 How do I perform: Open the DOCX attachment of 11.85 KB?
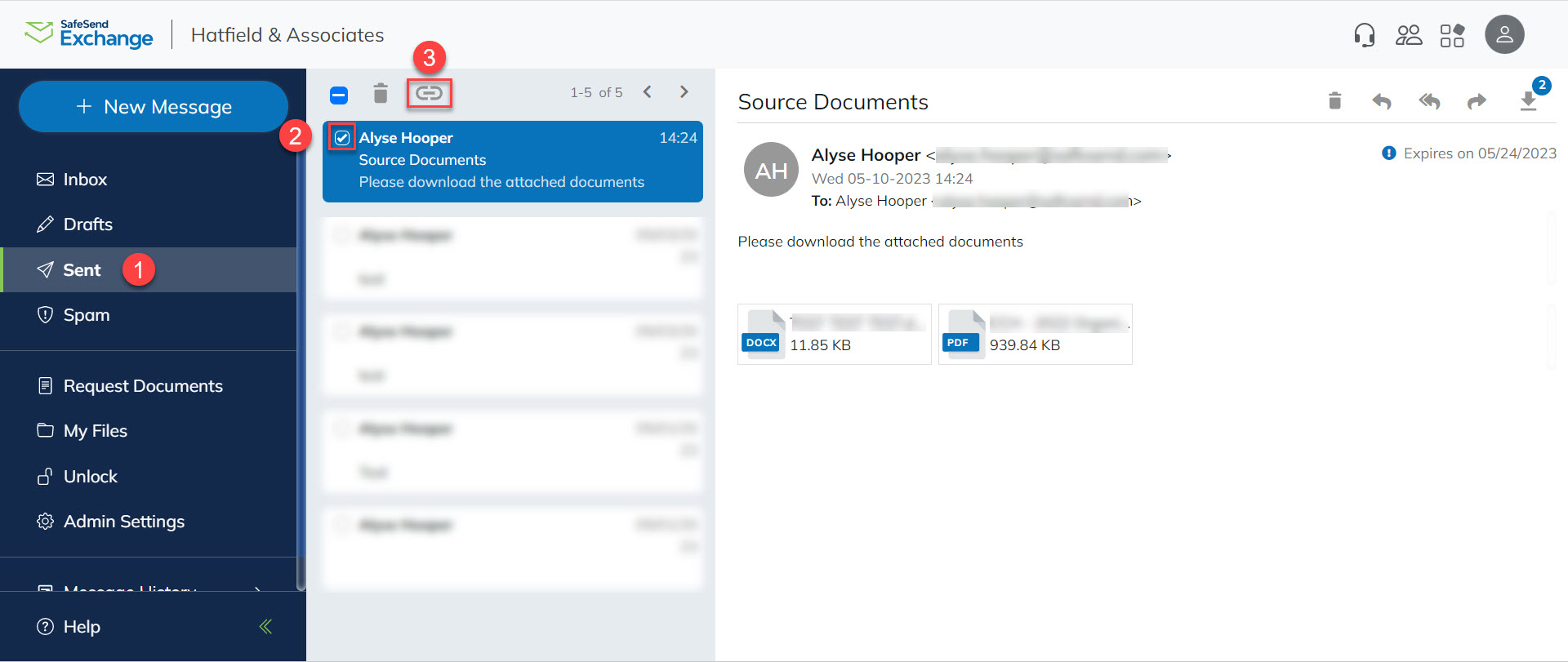[x=834, y=334]
